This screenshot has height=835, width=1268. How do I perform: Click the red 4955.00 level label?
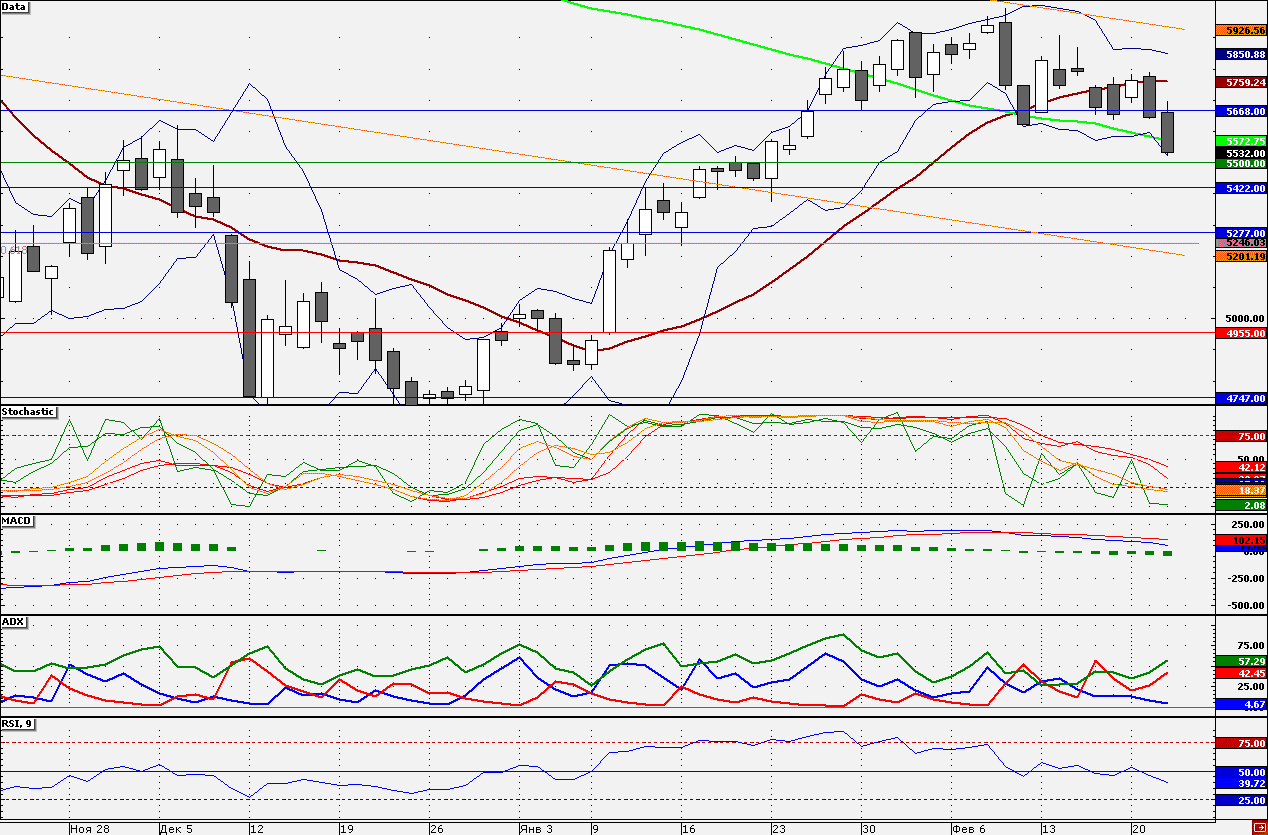point(1240,333)
